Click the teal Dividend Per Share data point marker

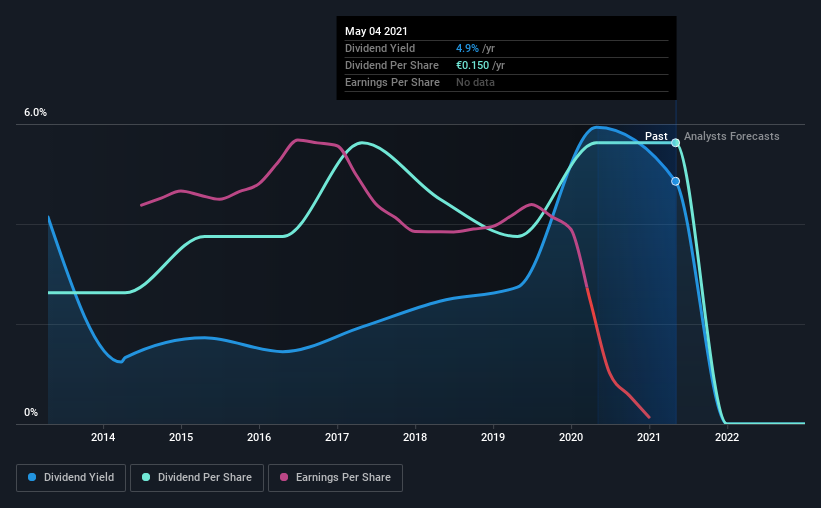(x=675, y=143)
